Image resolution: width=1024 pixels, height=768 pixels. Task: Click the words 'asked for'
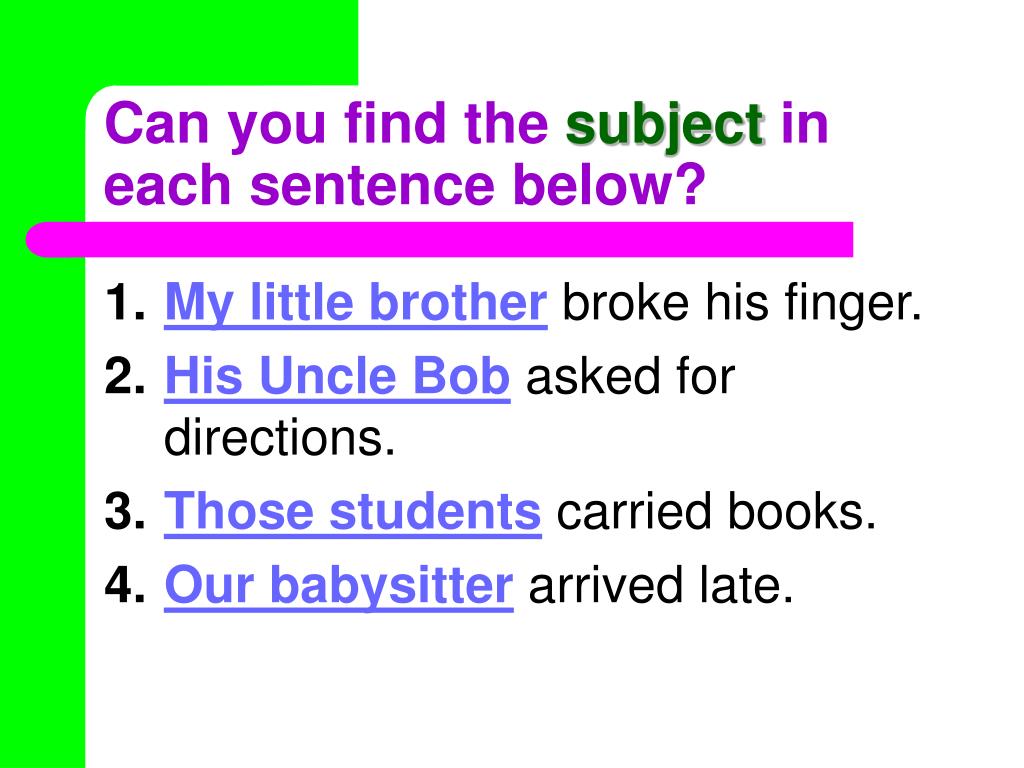[x=630, y=377]
